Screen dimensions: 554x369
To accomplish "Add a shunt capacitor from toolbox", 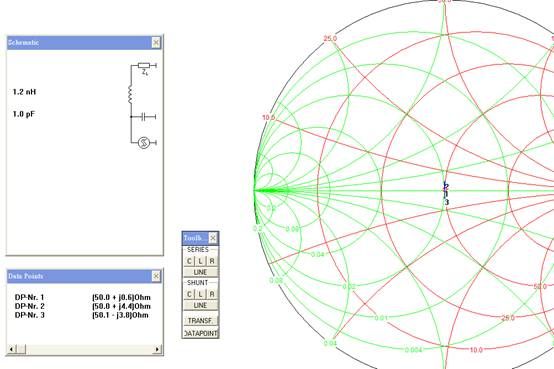I will (189, 294).
